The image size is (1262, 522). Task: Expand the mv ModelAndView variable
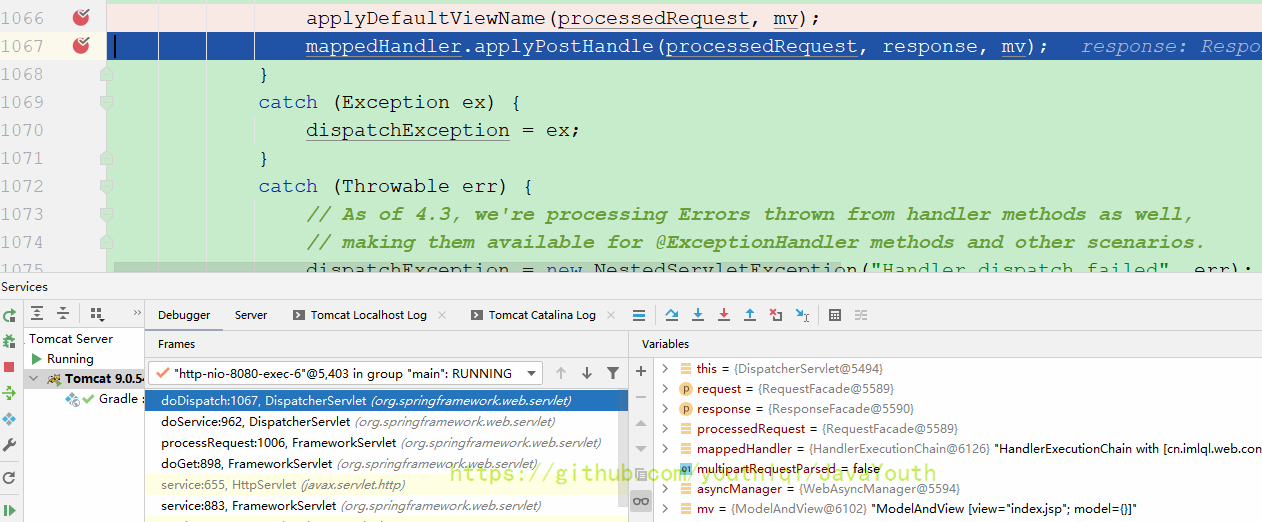[665, 509]
